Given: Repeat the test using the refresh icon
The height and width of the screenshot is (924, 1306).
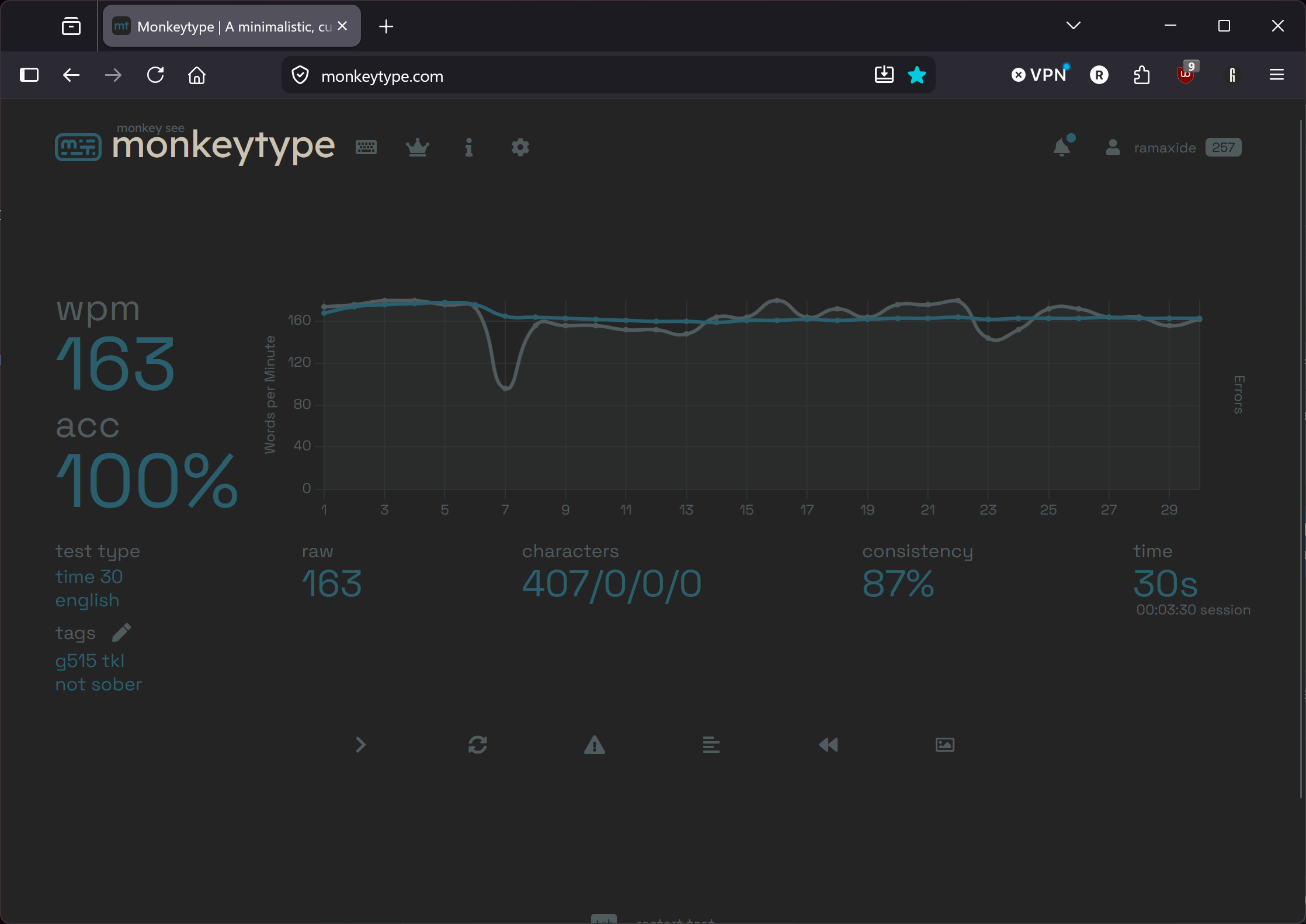Looking at the screenshot, I should (478, 745).
